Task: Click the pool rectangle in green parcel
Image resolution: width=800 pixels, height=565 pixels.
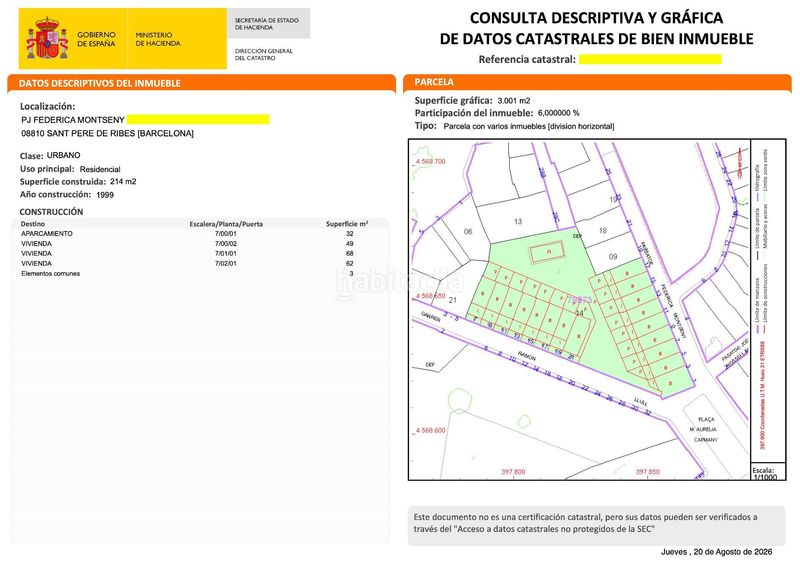Action: pos(546,252)
